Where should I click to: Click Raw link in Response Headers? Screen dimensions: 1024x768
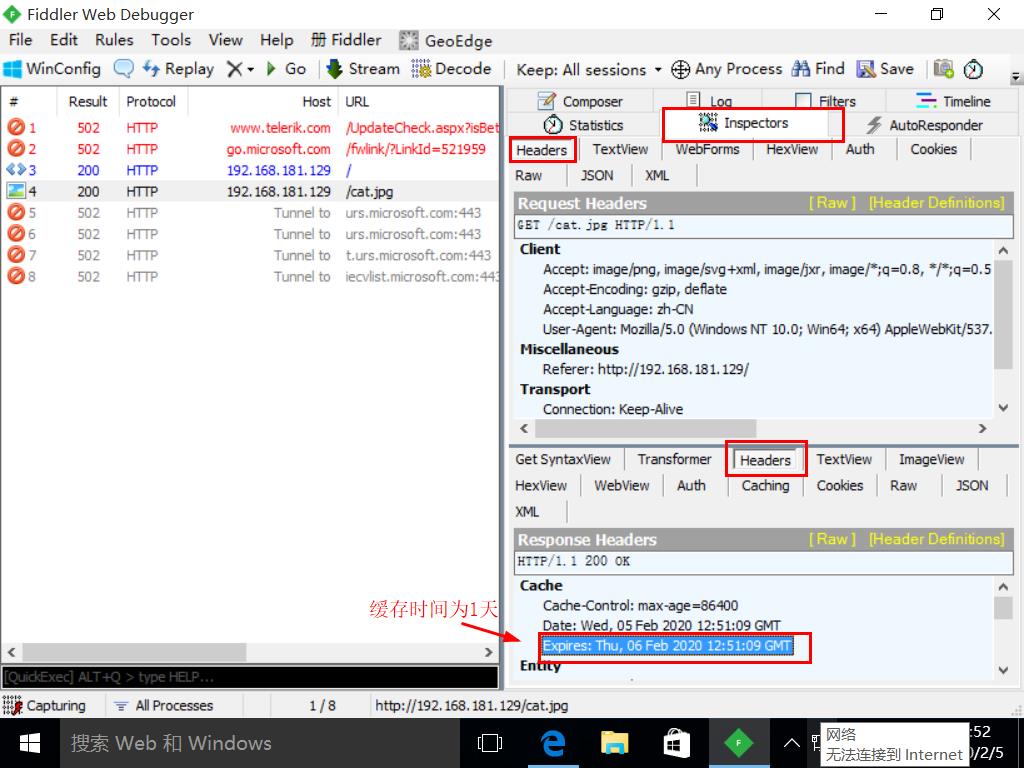(x=832, y=539)
